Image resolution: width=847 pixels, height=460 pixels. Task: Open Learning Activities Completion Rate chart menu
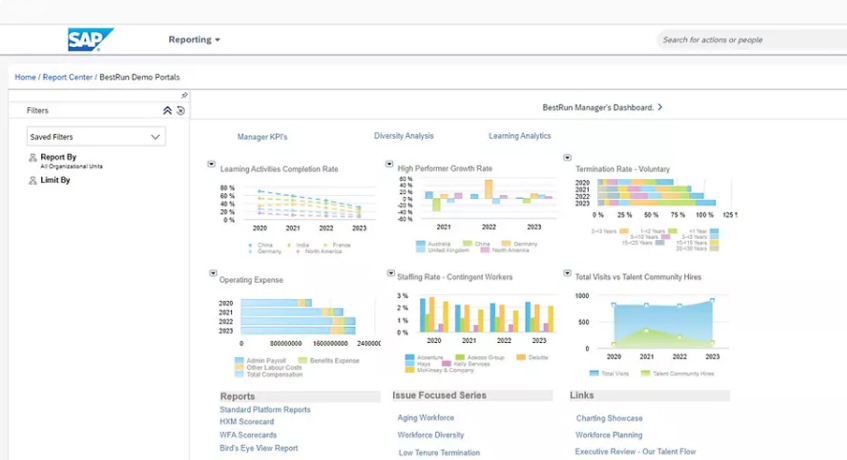pyautogui.click(x=211, y=164)
